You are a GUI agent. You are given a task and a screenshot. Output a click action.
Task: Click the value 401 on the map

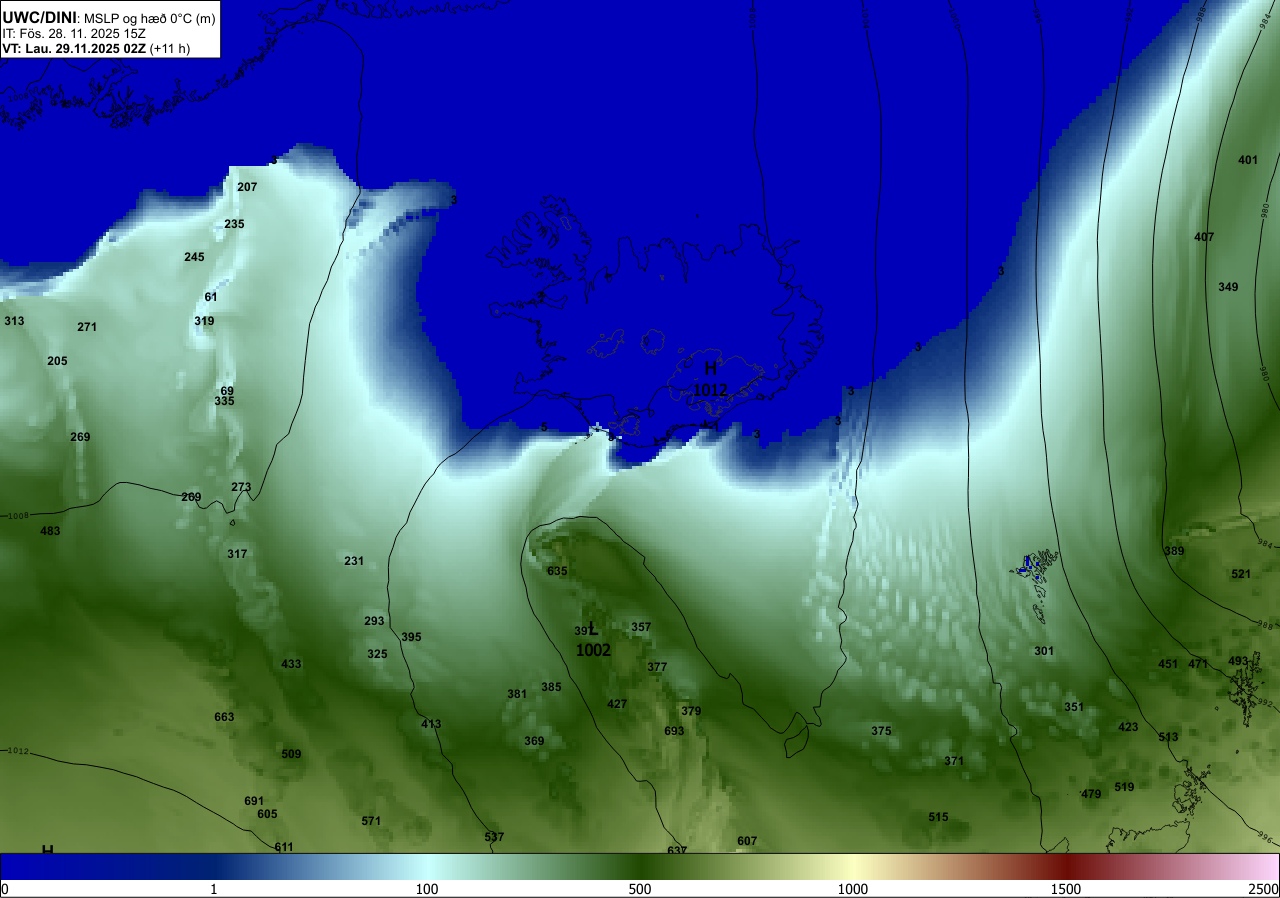(x=1248, y=160)
